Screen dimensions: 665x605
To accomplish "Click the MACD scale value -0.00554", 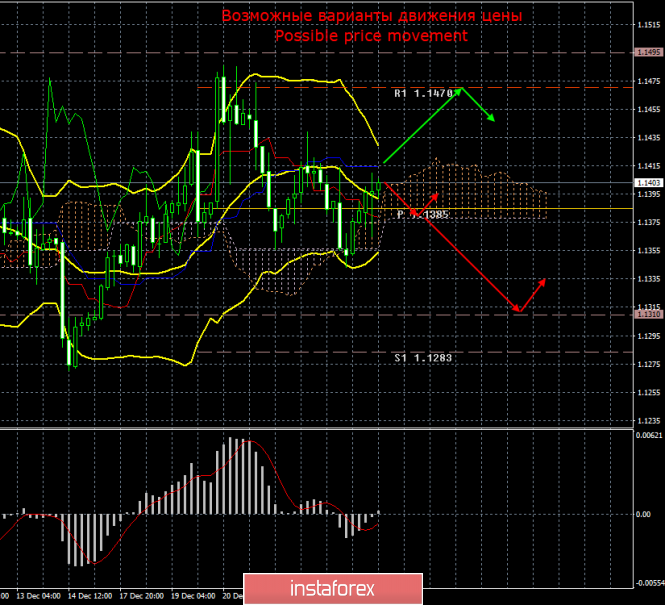I will [650, 583].
